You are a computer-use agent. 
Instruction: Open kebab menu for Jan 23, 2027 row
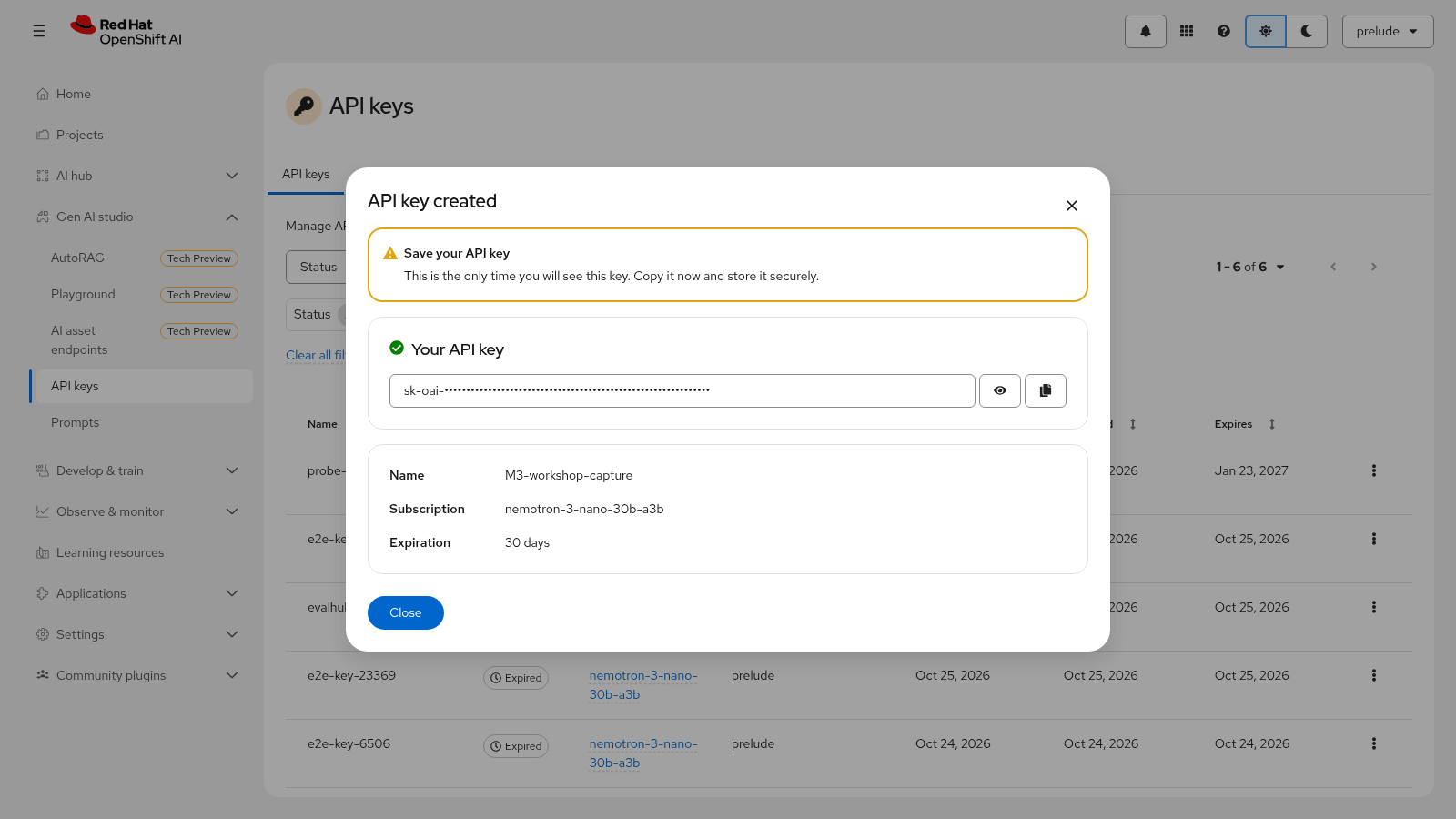coord(1374,470)
